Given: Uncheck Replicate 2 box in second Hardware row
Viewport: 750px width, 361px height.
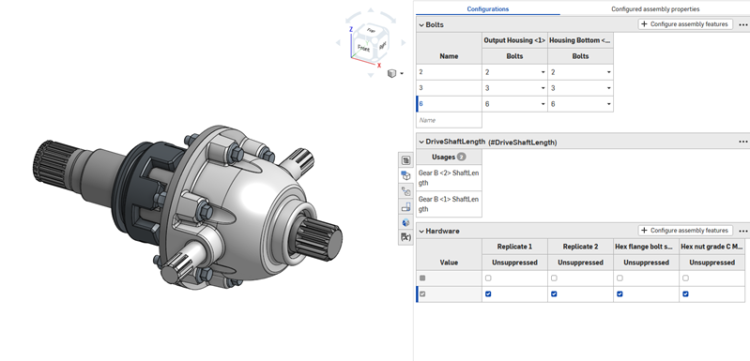Looking at the screenshot, I should 554,294.
